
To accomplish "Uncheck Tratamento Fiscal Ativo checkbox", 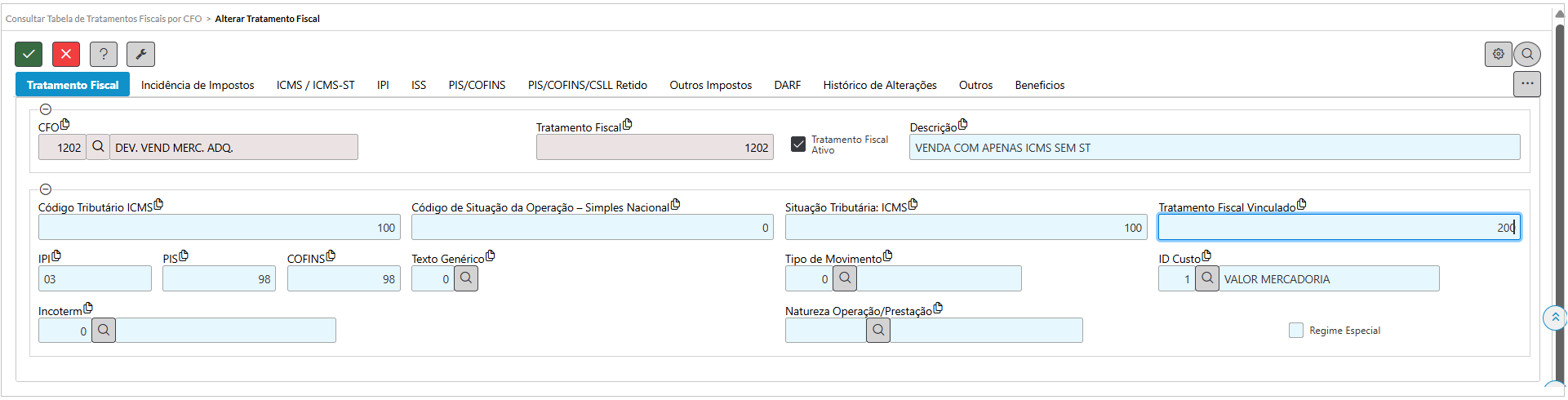I will pyautogui.click(x=798, y=144).
